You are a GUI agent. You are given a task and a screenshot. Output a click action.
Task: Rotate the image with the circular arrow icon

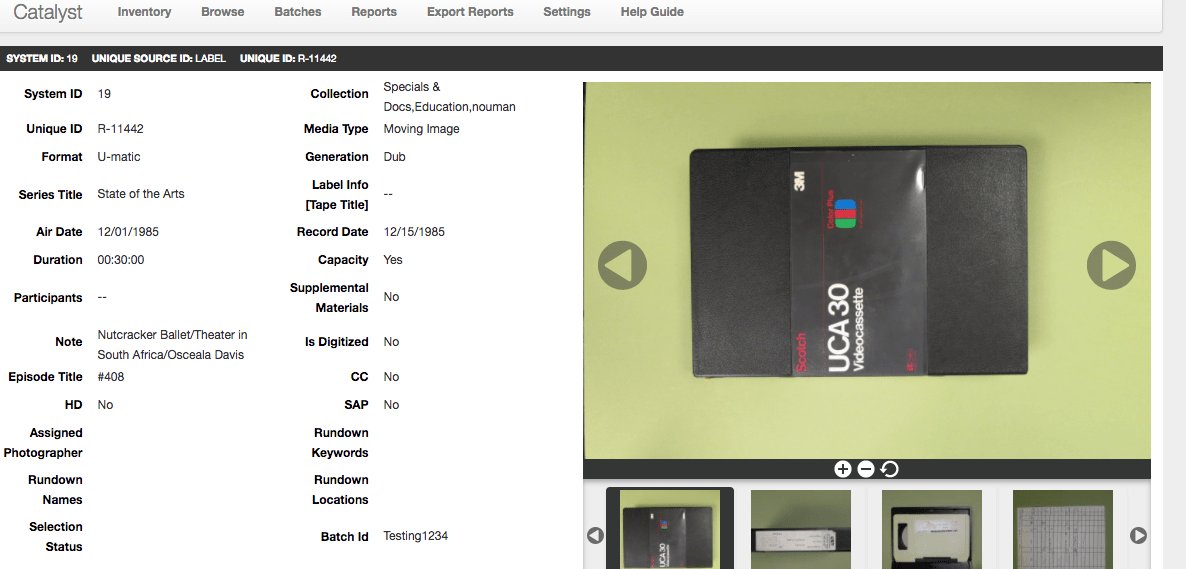tap(890, 469)
